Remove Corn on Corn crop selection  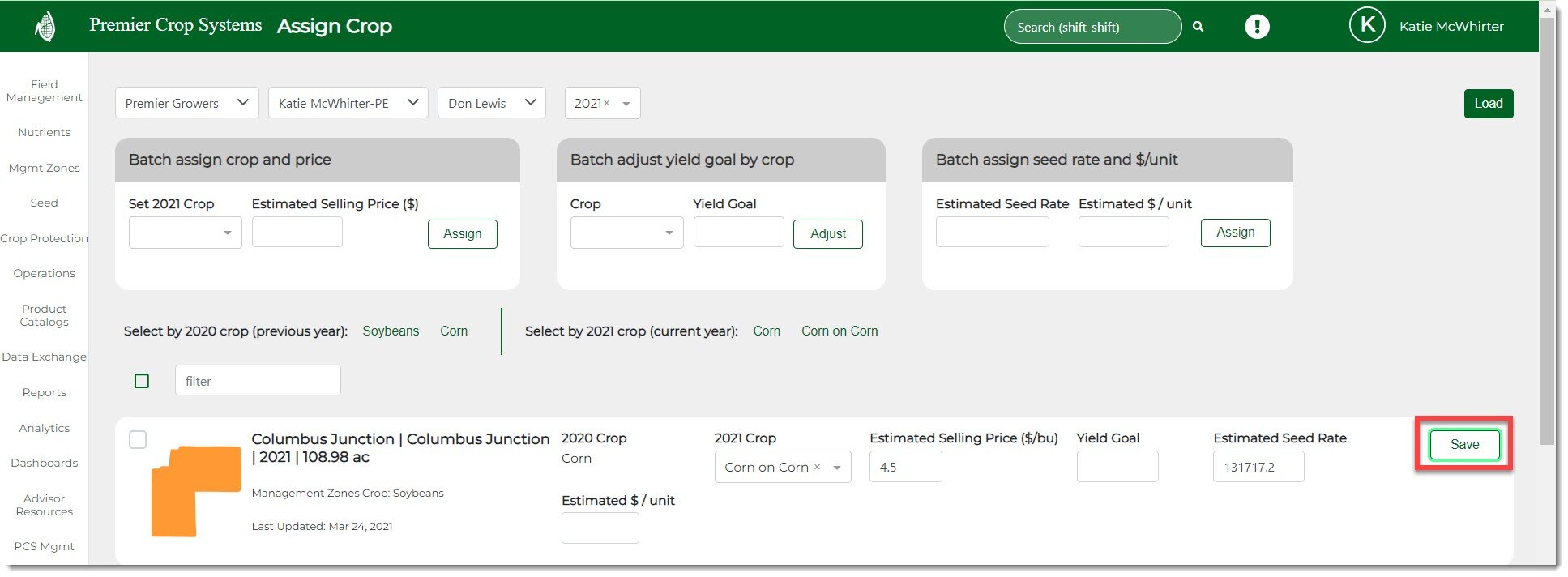pos(817,467)
